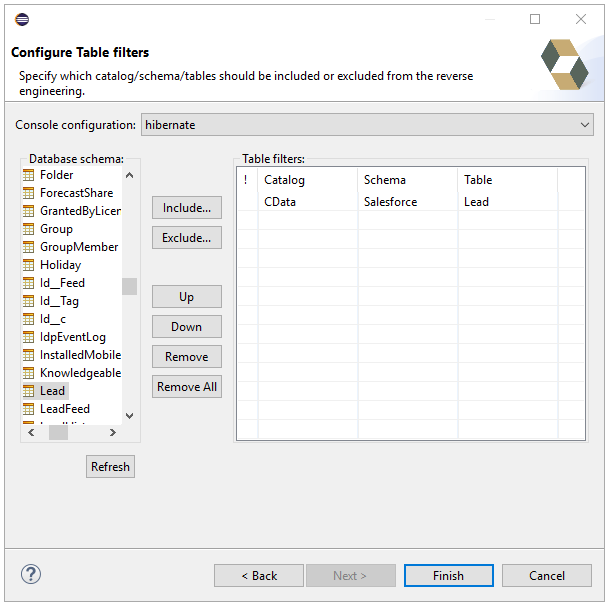This screenshot has width=611, height=607.
Task: Click the Include... button
Action: tap(187, 208)
